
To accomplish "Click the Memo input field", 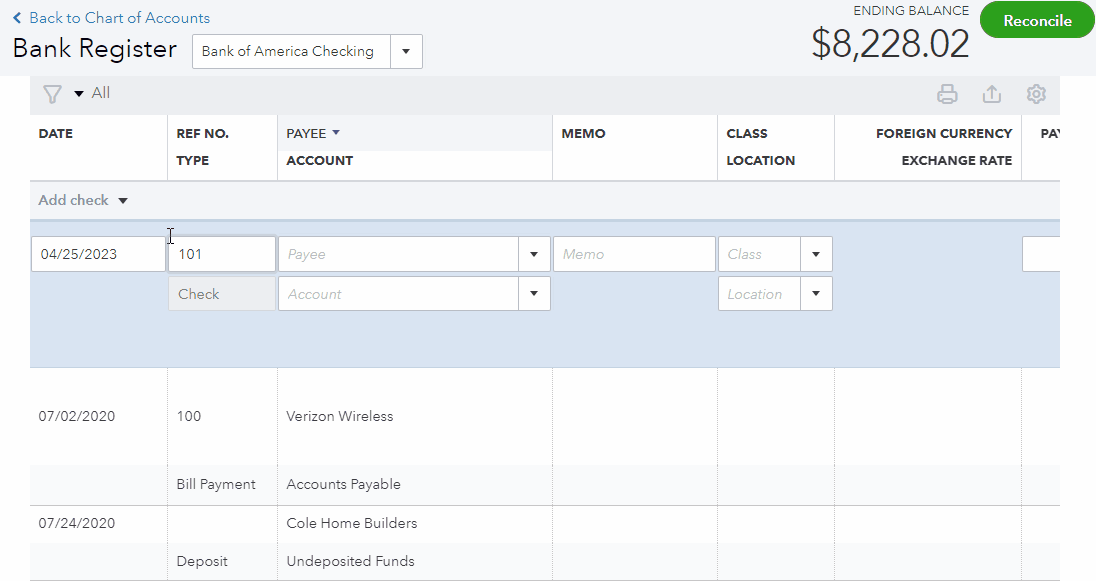I will click(634, 253).
